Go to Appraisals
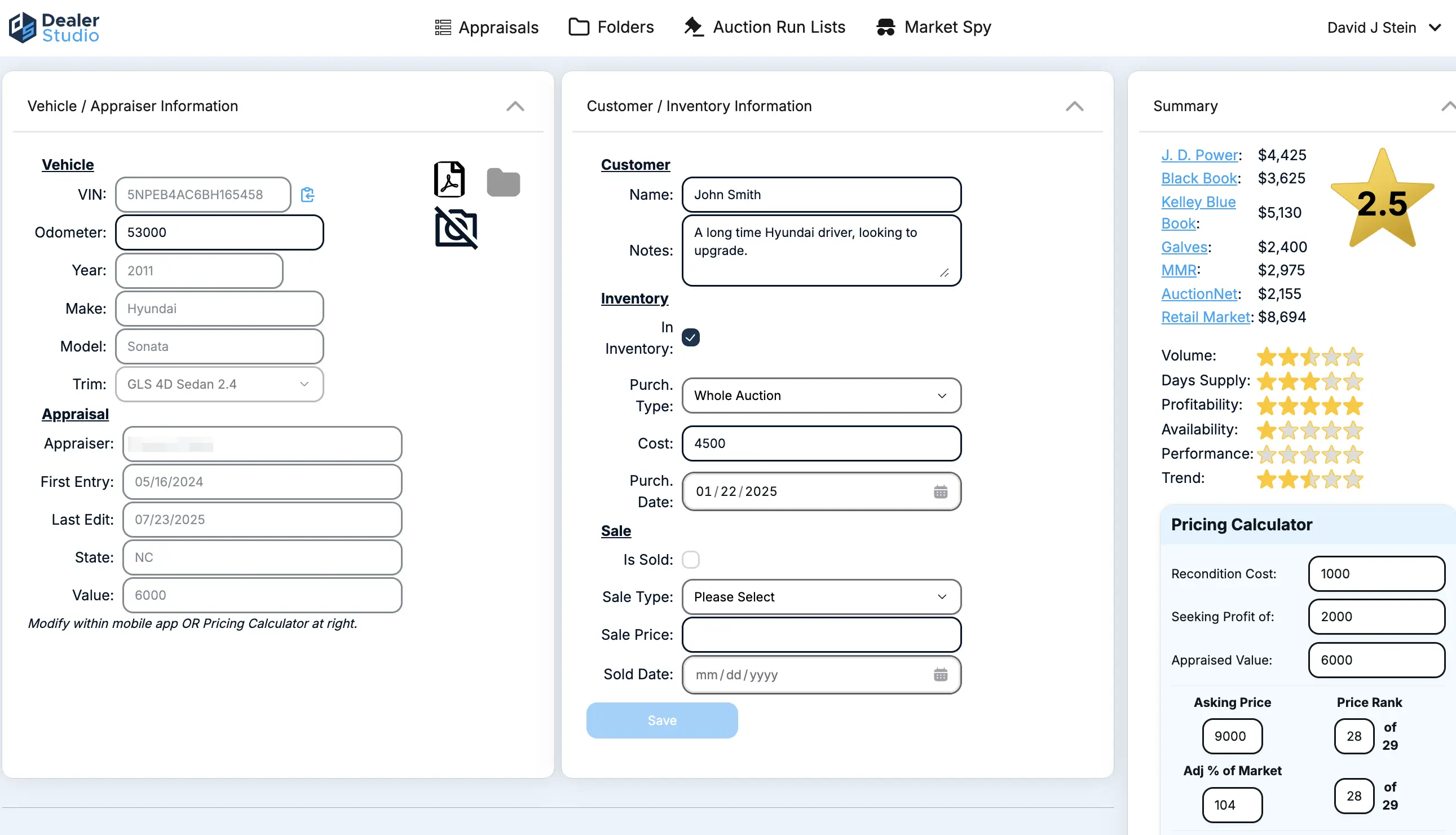The width and height of the screenshot is (1456, 835). click(x=487, y=28)
